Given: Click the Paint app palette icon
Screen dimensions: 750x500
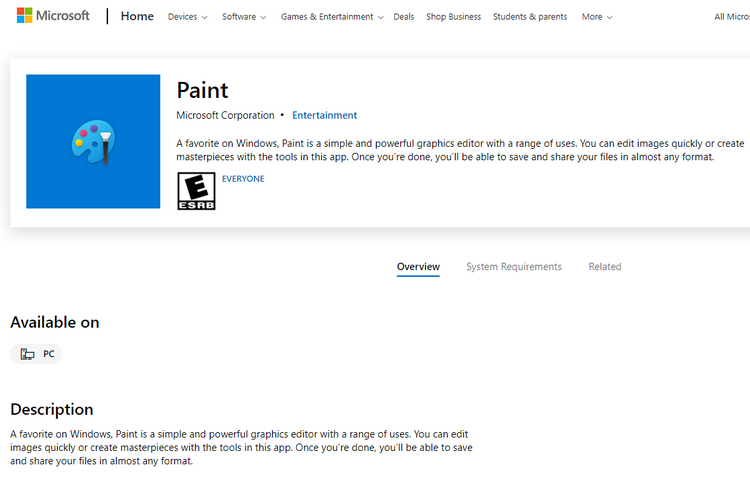Looking at the screenshot, I should point(93,141).
